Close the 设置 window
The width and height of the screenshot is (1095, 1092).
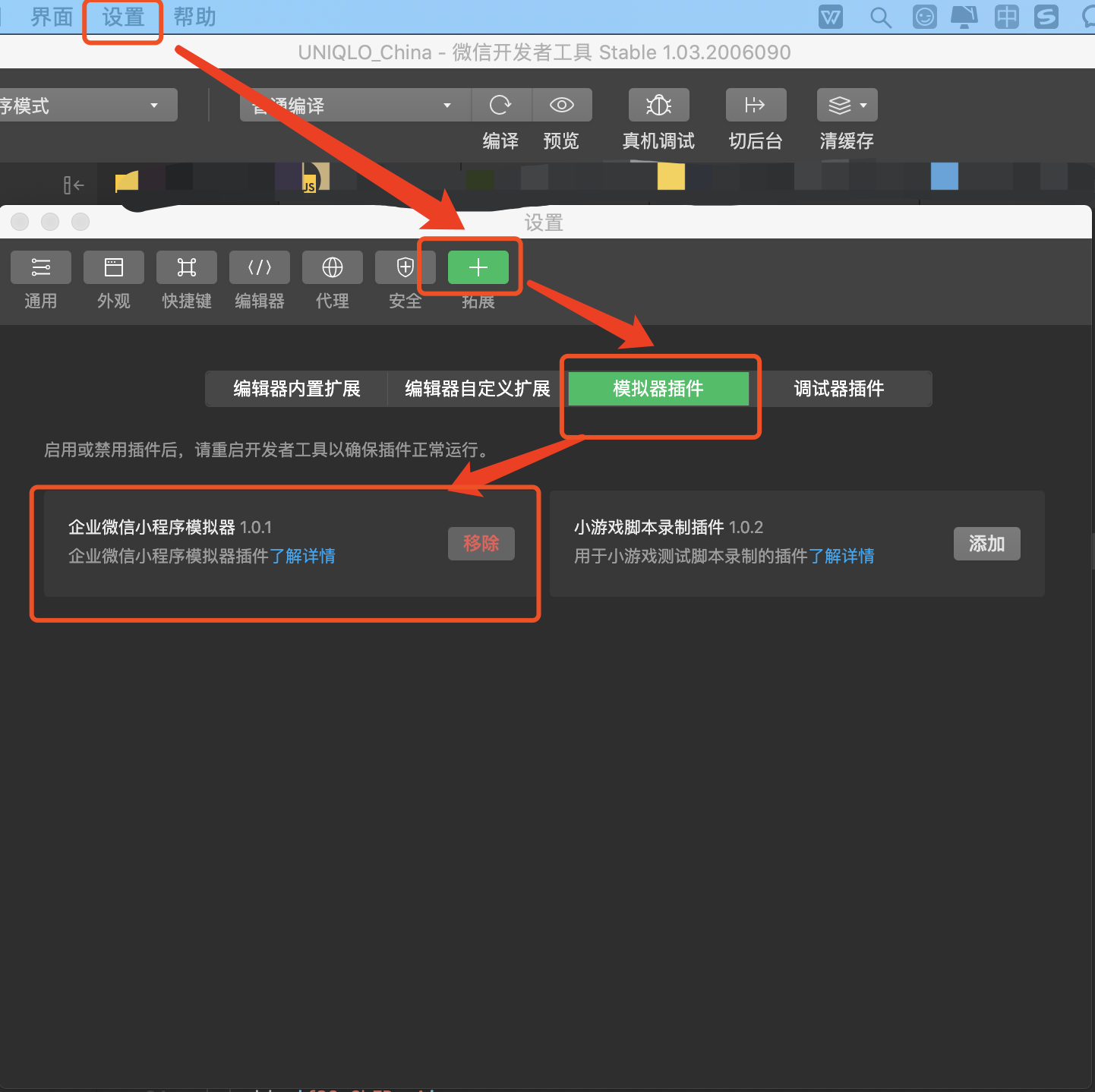[20, 222]
